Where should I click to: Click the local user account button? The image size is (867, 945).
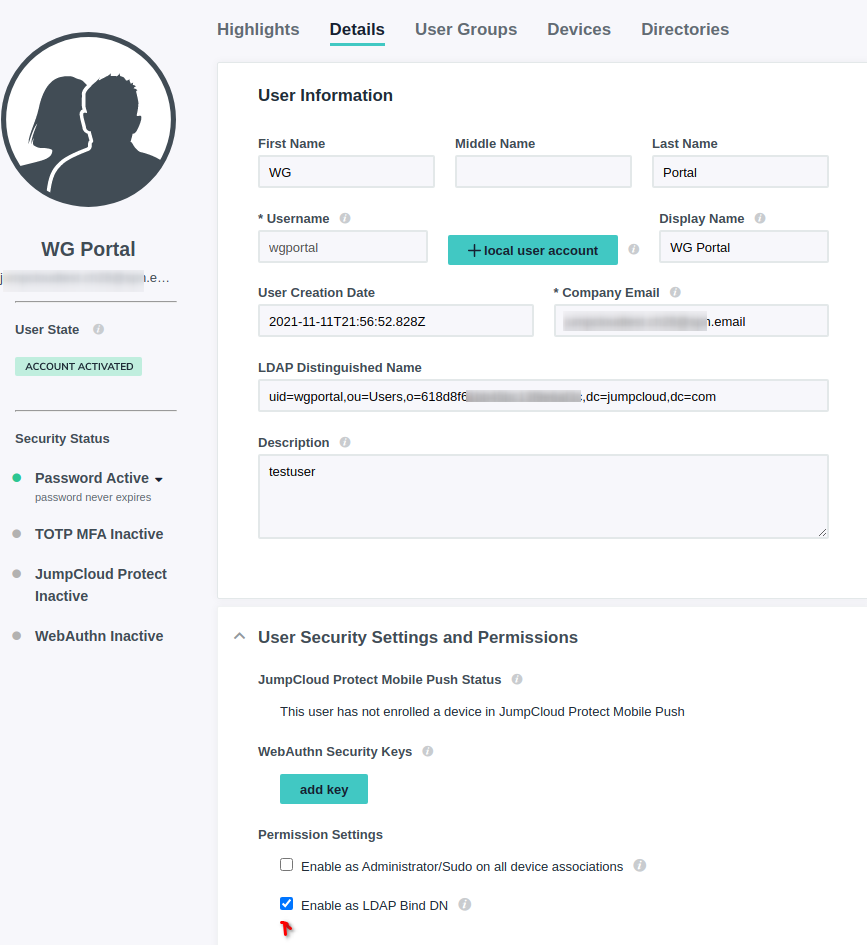pyautogui.click(x=532, y=250)
